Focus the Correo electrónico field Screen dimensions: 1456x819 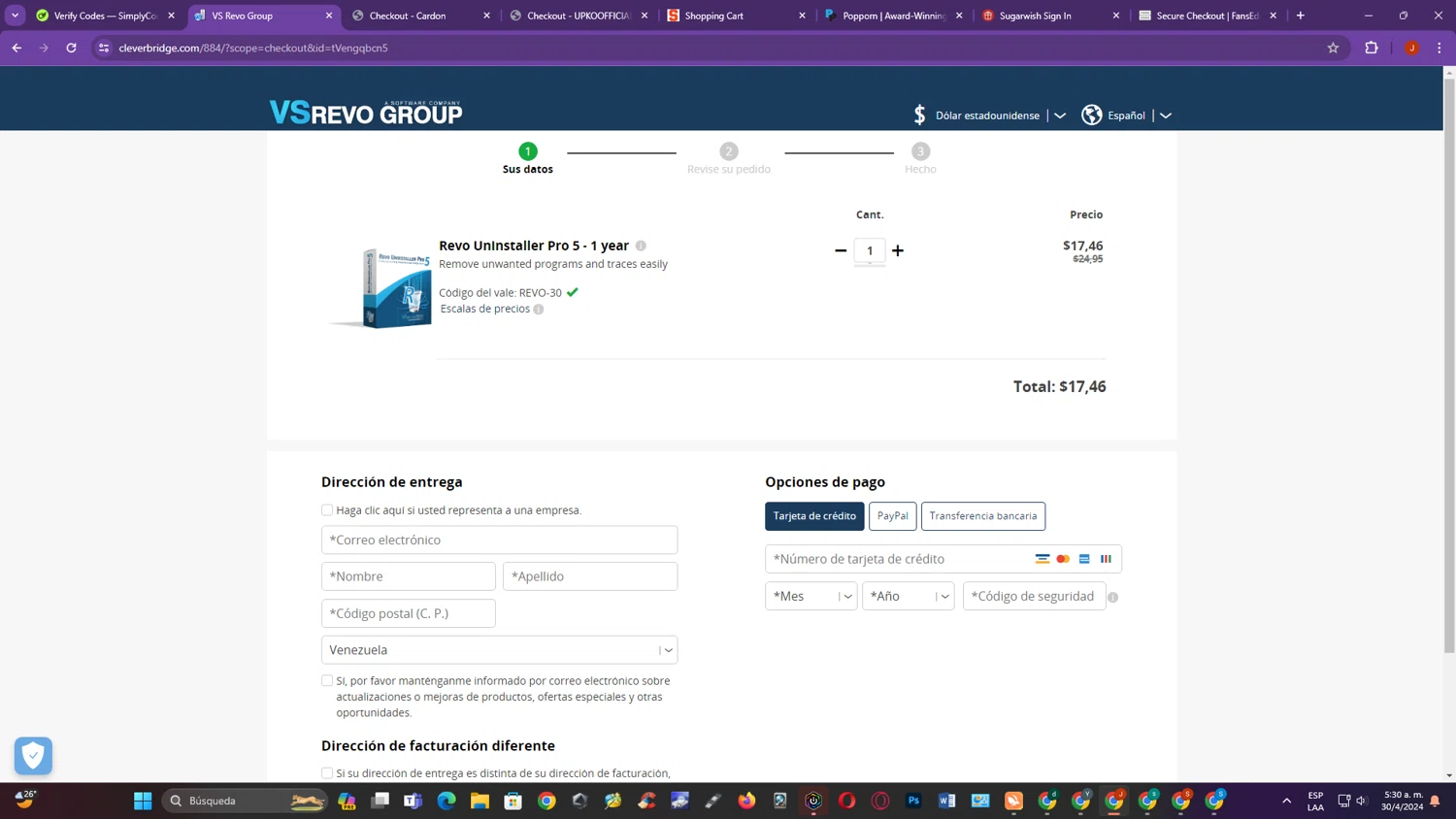pyautogui.click(x=499, y=540)
